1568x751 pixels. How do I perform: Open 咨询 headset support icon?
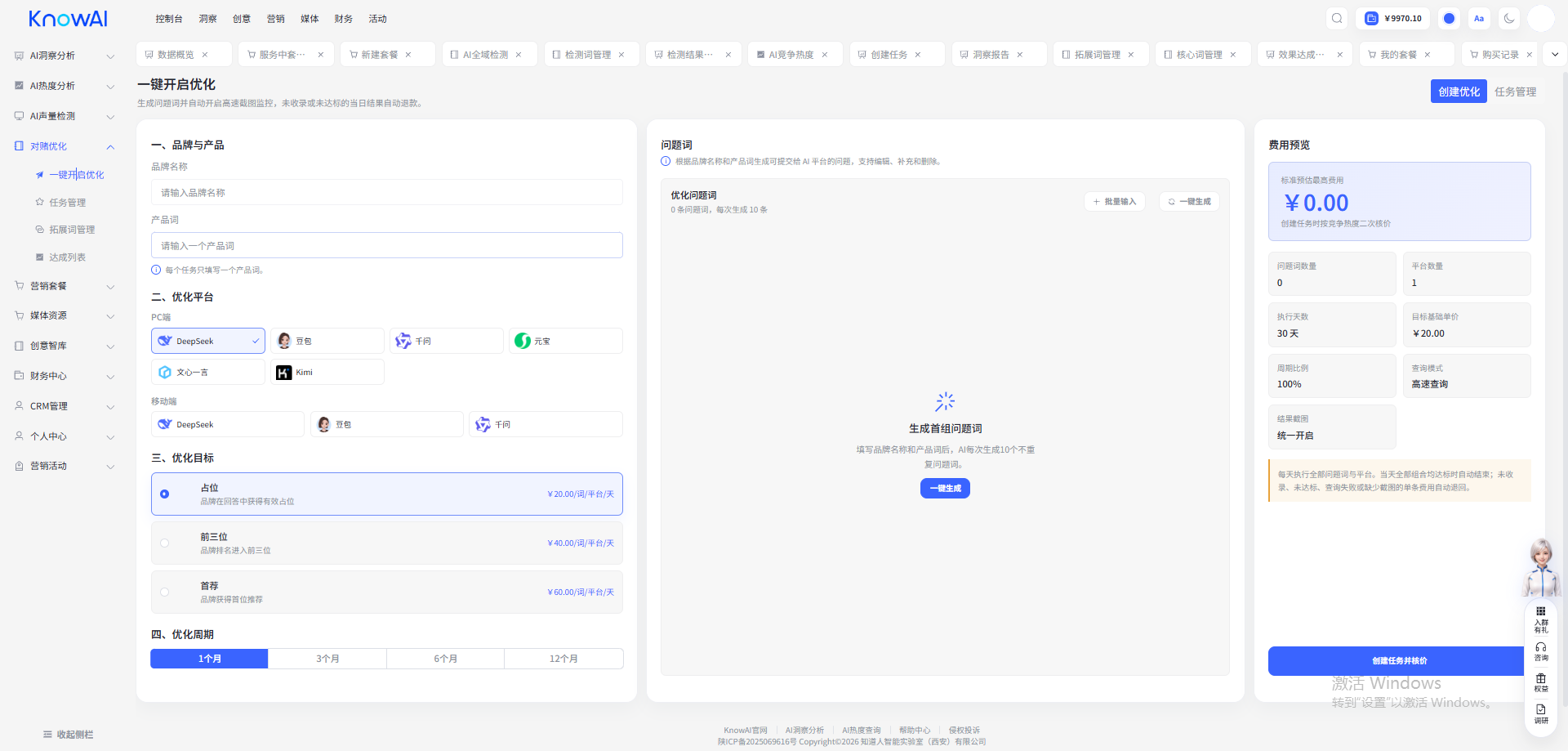point(1541,651)
